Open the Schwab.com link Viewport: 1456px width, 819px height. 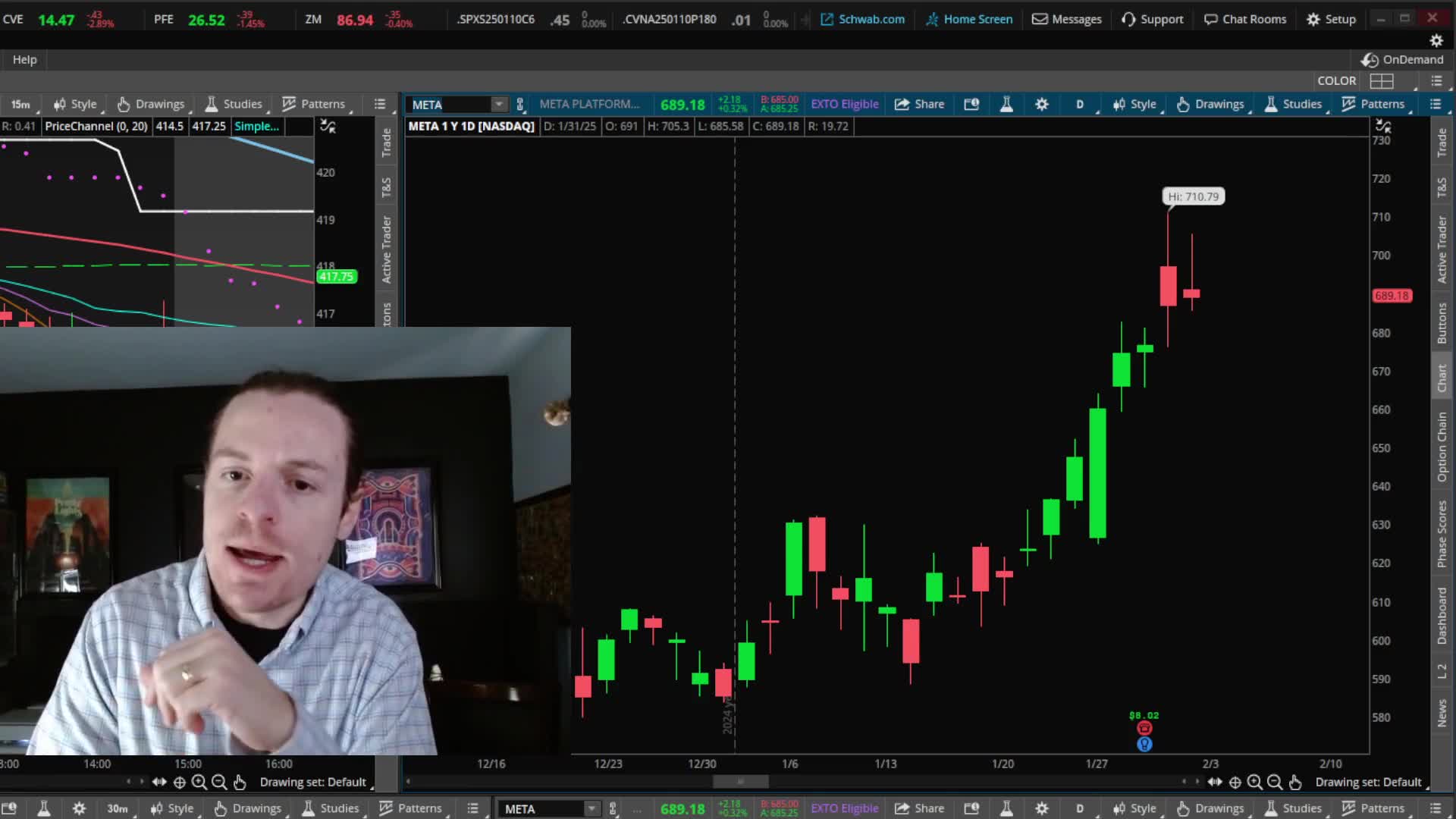[862, 19]
